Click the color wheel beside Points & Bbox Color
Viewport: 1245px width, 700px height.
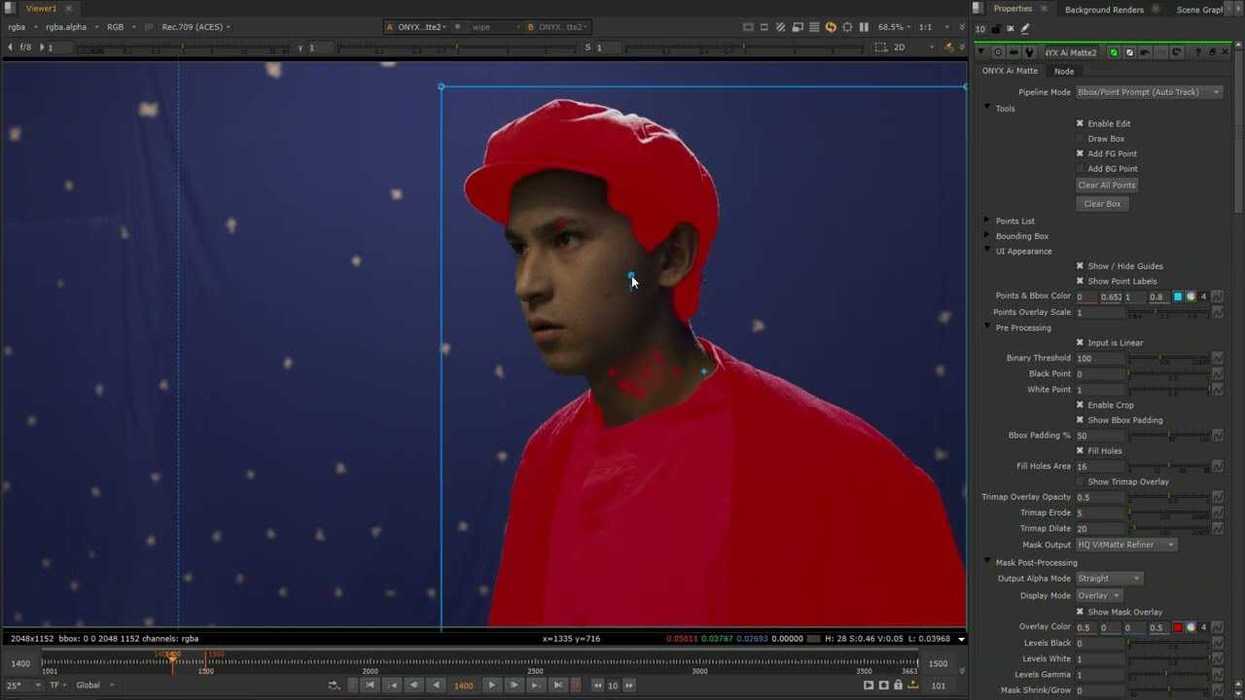[x=1190, y=297]
